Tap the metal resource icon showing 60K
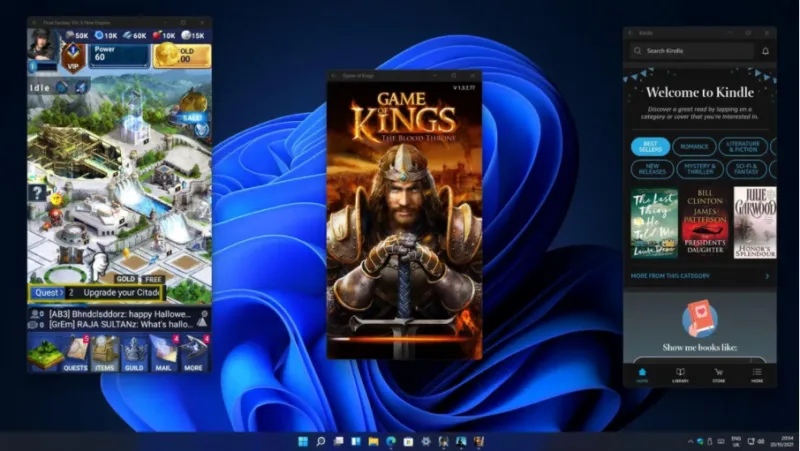The image size is (800, 451). [128, 35]
